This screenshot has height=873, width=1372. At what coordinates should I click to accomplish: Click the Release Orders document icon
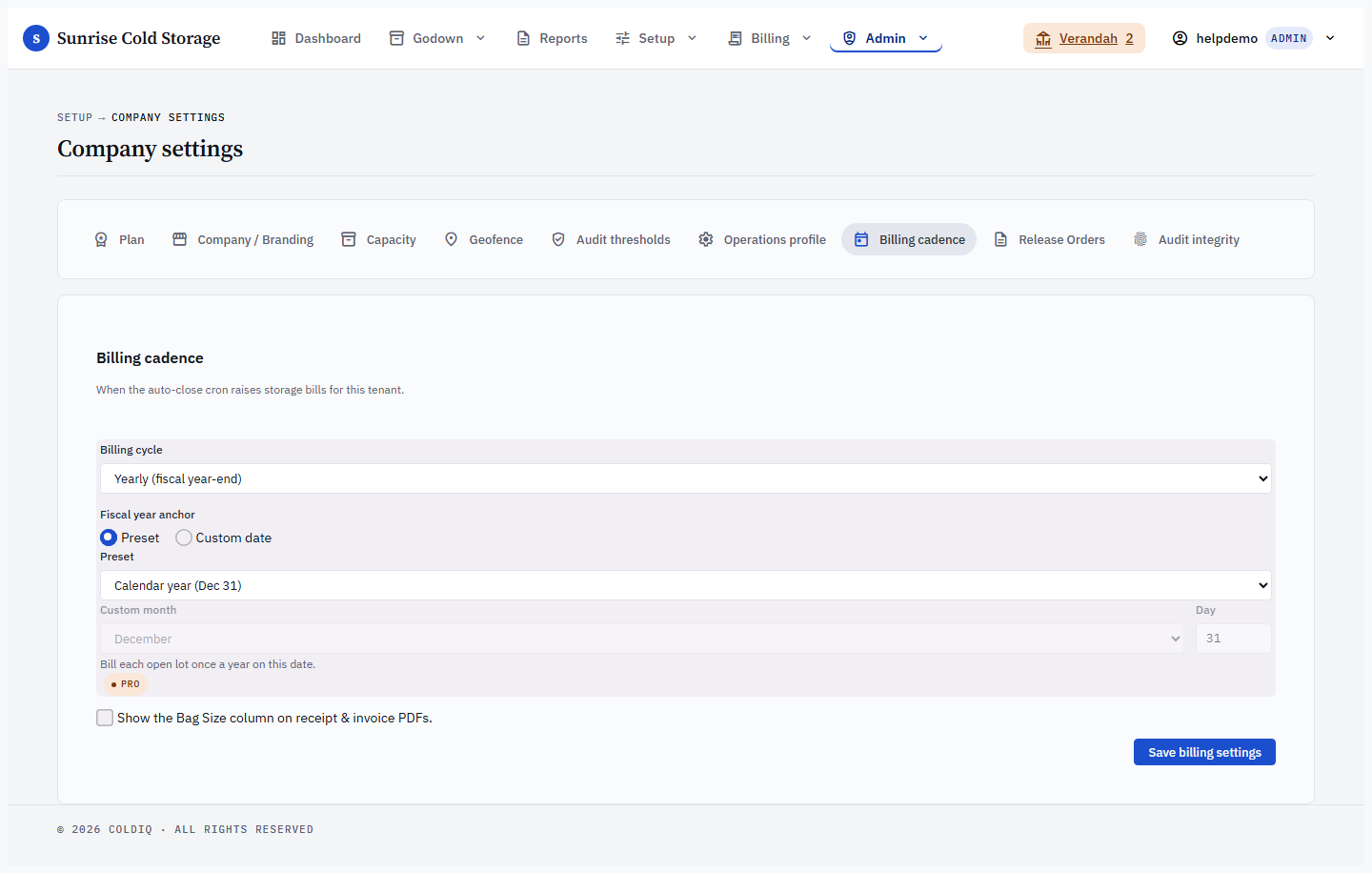click(1000, 239)
